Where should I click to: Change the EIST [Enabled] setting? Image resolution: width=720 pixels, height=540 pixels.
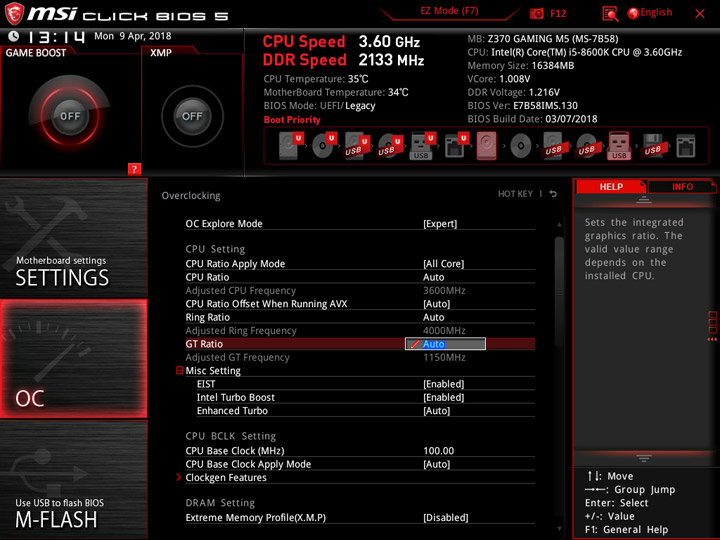point(444,384)
